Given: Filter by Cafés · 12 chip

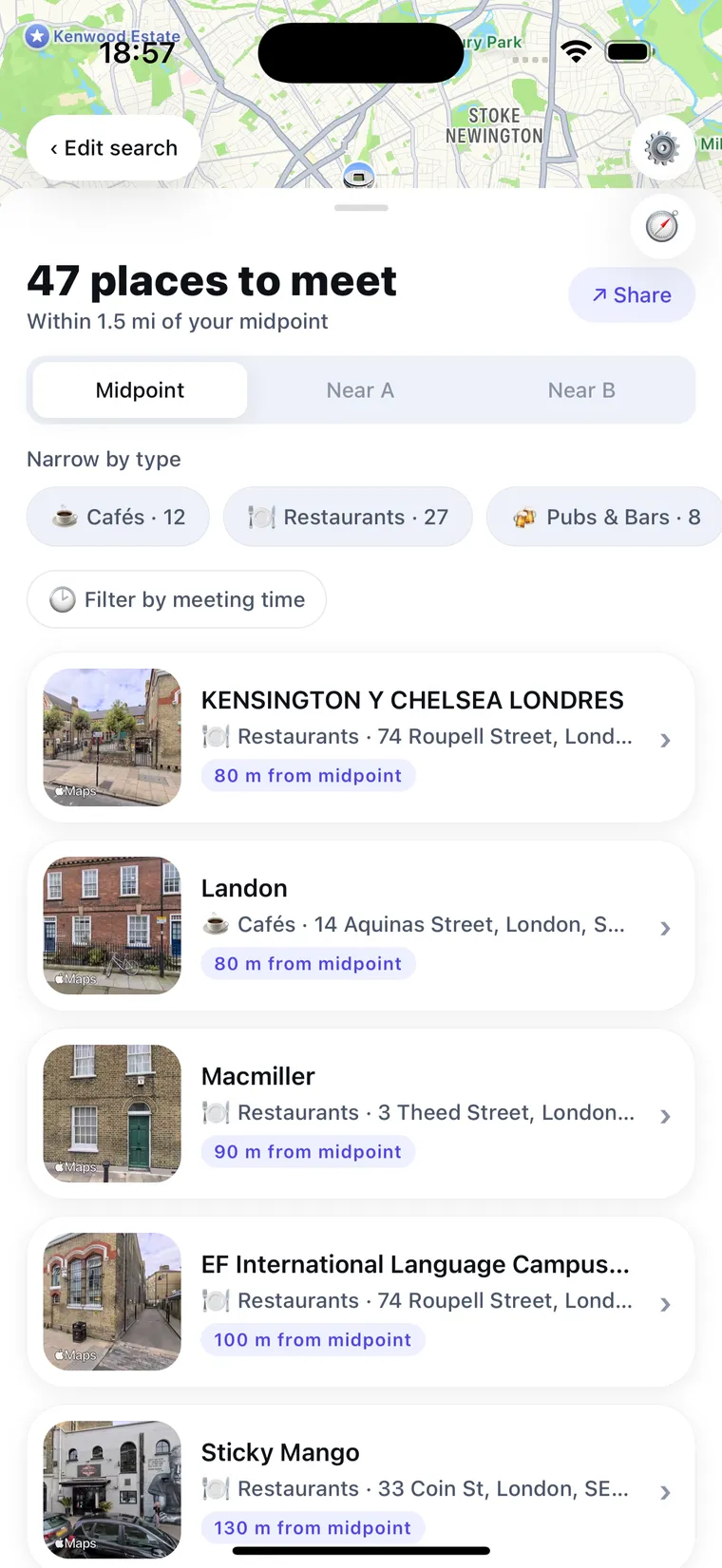Looking at the screenshot, I should click(118, 517).
